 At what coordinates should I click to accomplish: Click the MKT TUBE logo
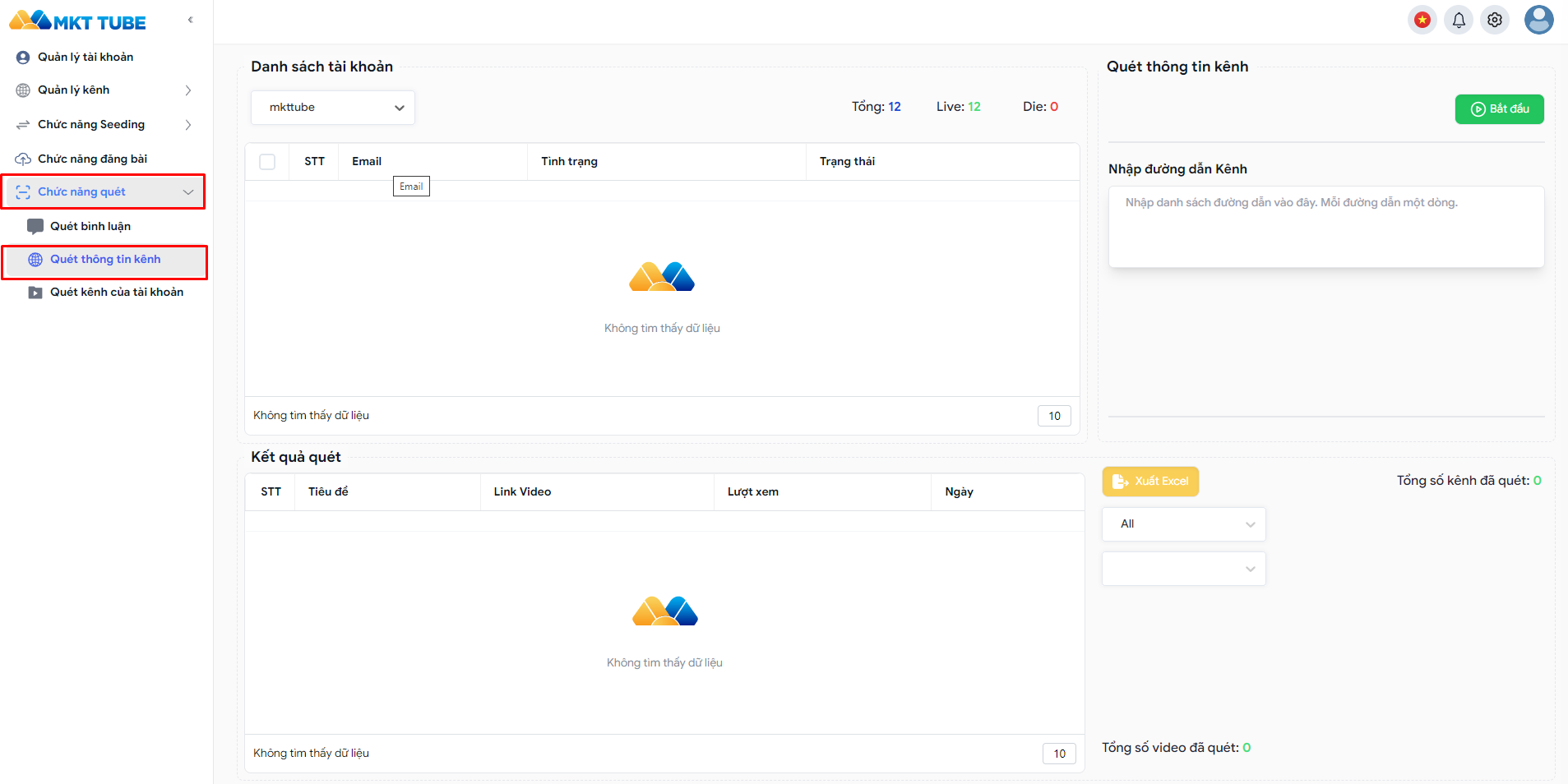coord(77,21)
